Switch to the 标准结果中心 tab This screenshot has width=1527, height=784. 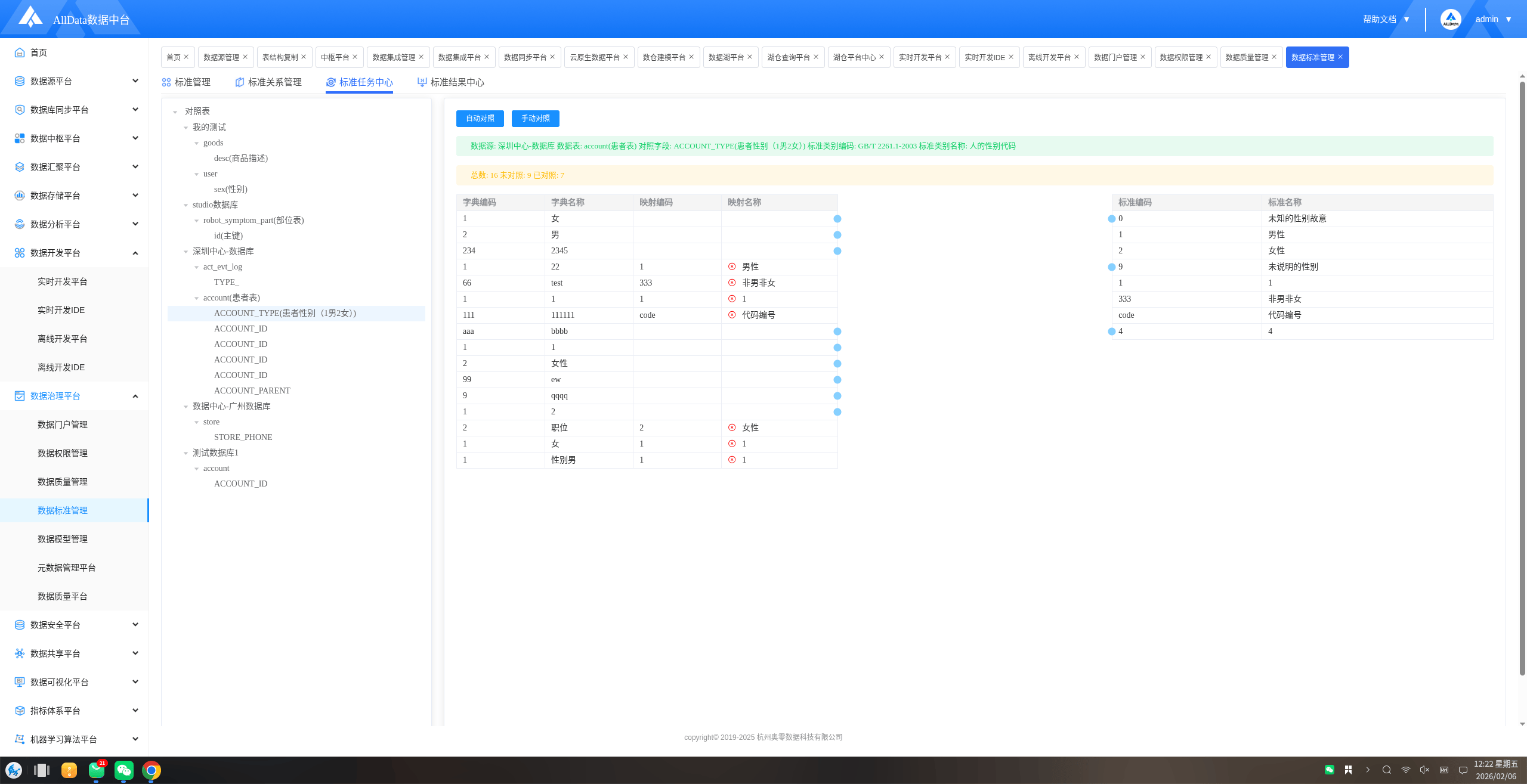coord(451,82)
